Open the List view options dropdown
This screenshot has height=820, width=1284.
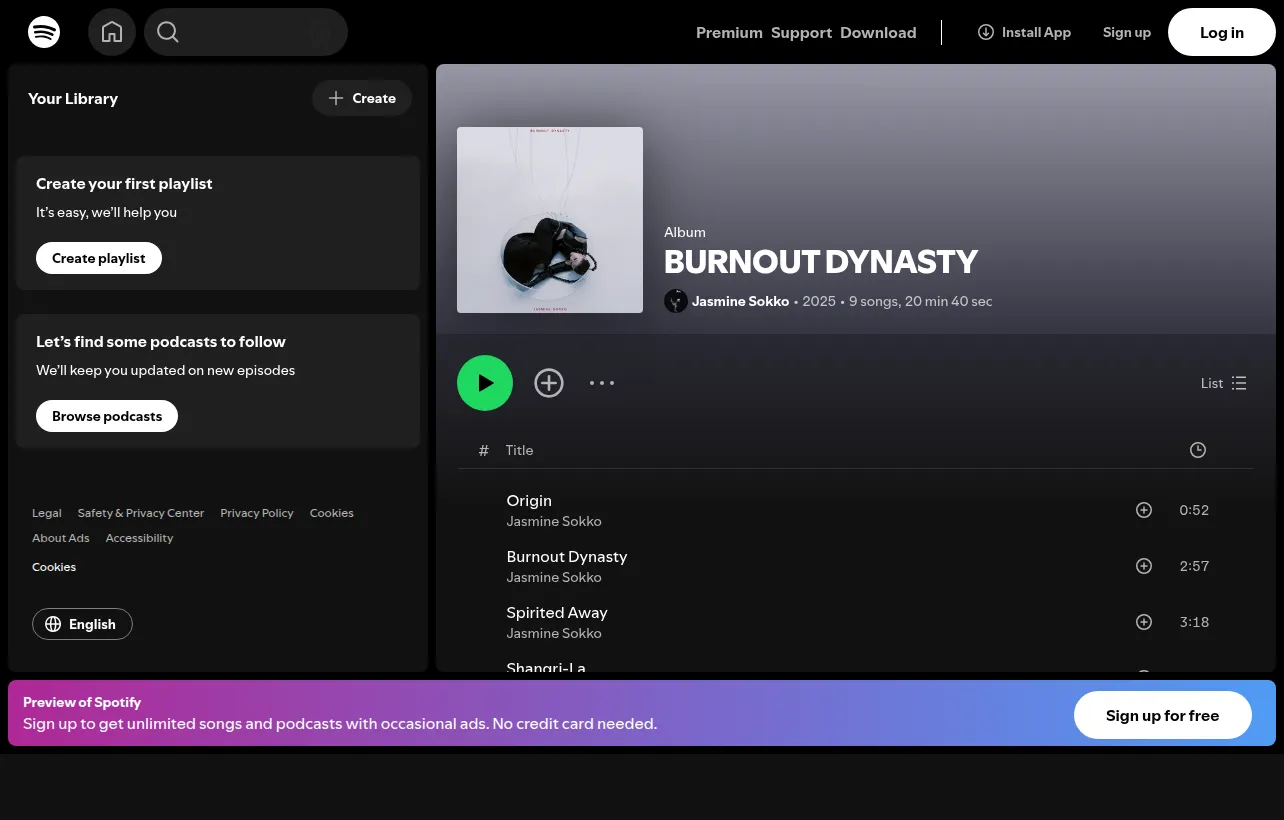pyautogui.click(x=1224, y=383)
